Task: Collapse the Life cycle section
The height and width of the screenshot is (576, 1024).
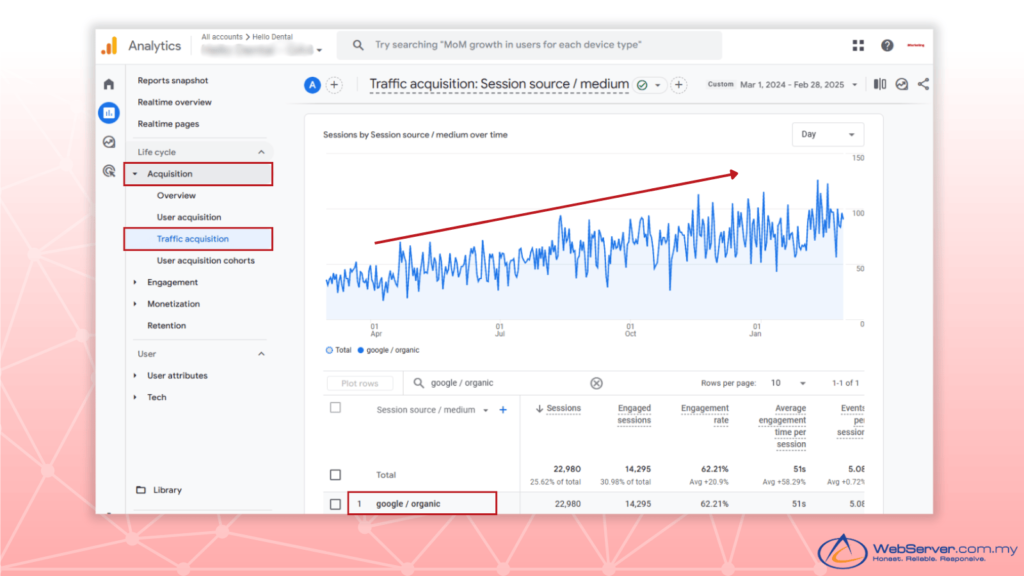Action: click(x=261, y=152)
